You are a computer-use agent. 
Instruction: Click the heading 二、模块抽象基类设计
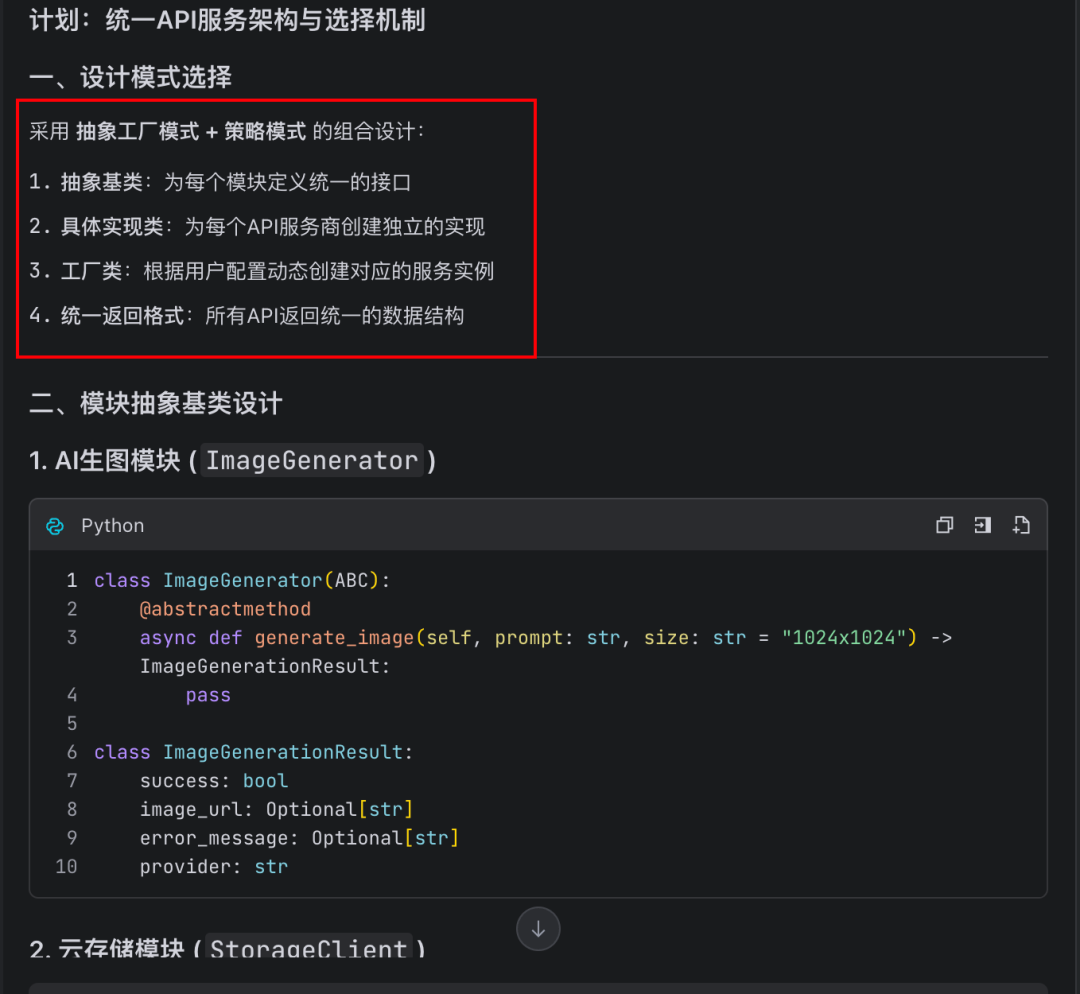point(154,404)
